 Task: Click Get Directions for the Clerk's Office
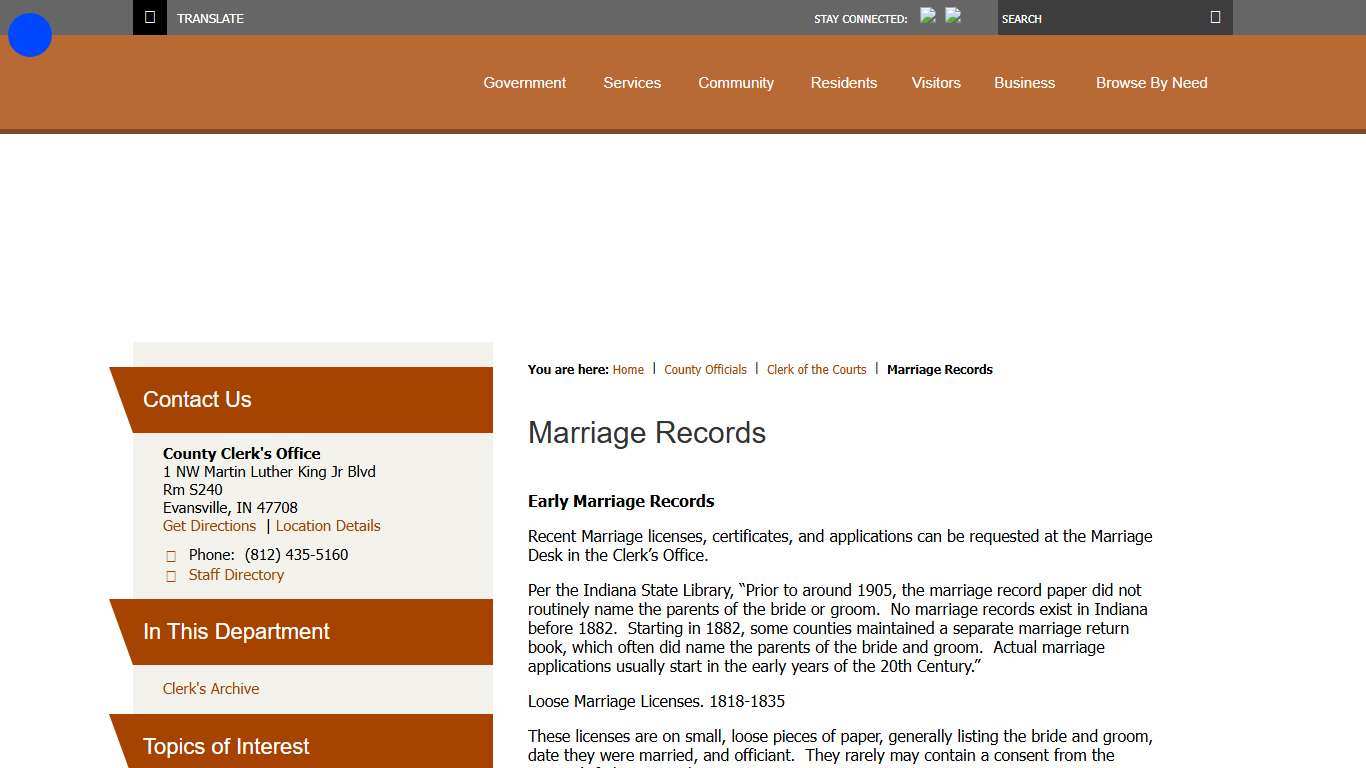[x=209, y=525]
